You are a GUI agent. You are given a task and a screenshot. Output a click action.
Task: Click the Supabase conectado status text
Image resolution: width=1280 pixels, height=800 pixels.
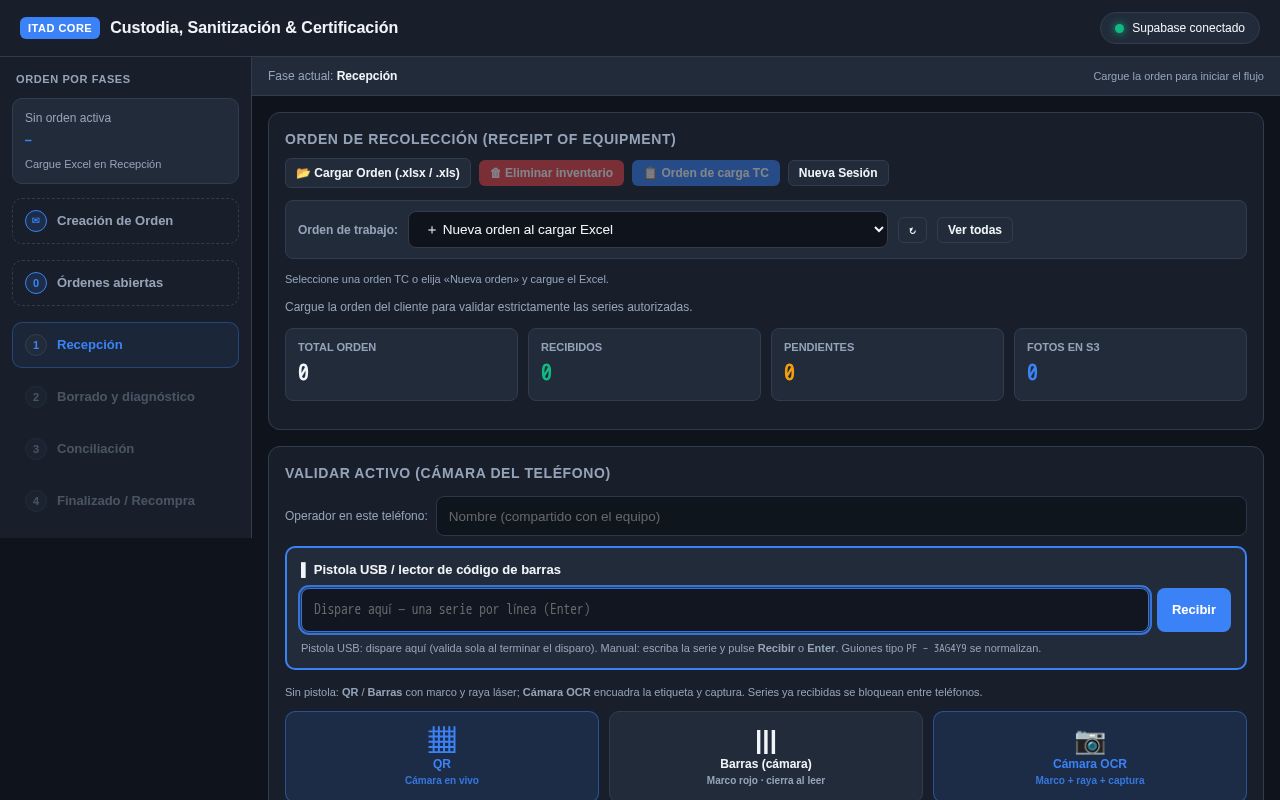pos(1188,28)
